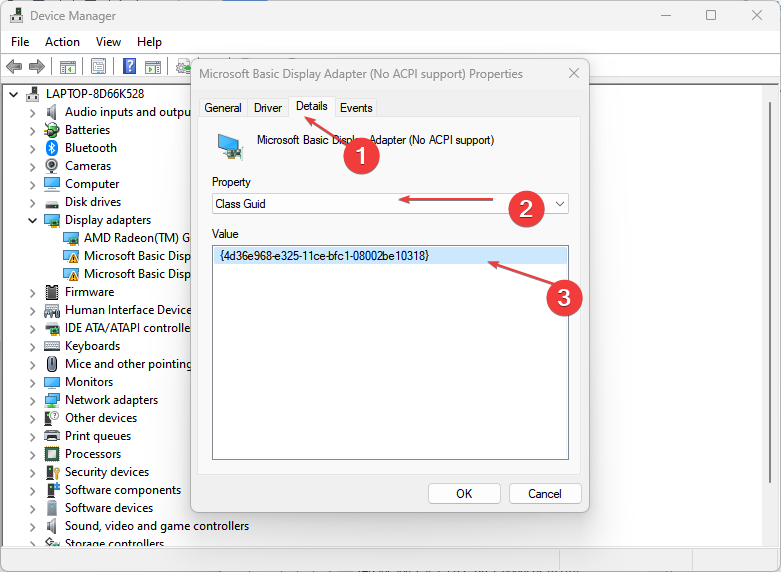The image size is (781, 572).
Task: Expand the Cameras category
Action: [32, 167]
